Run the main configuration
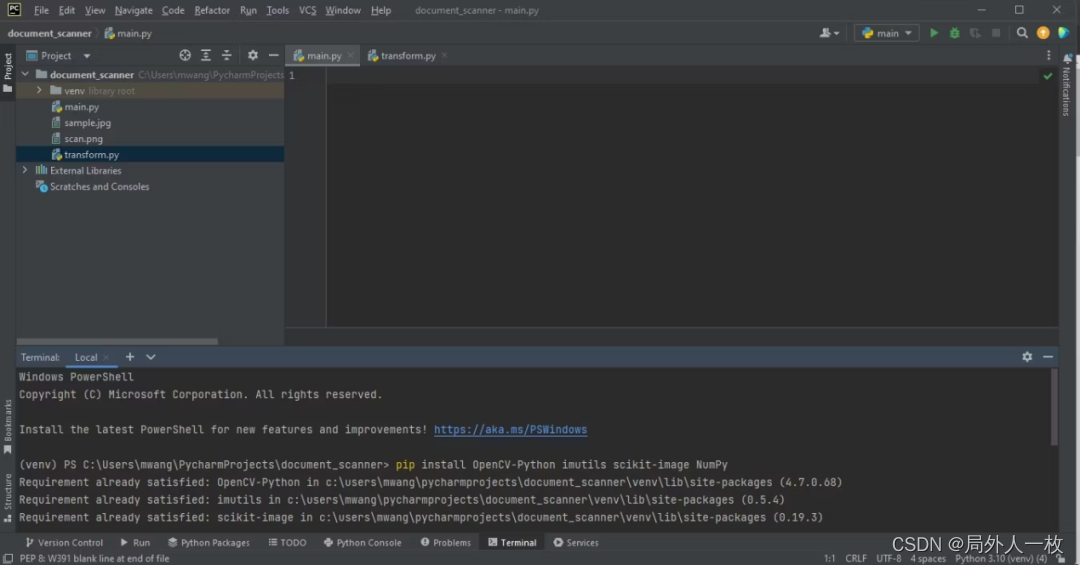 [933, 33]
